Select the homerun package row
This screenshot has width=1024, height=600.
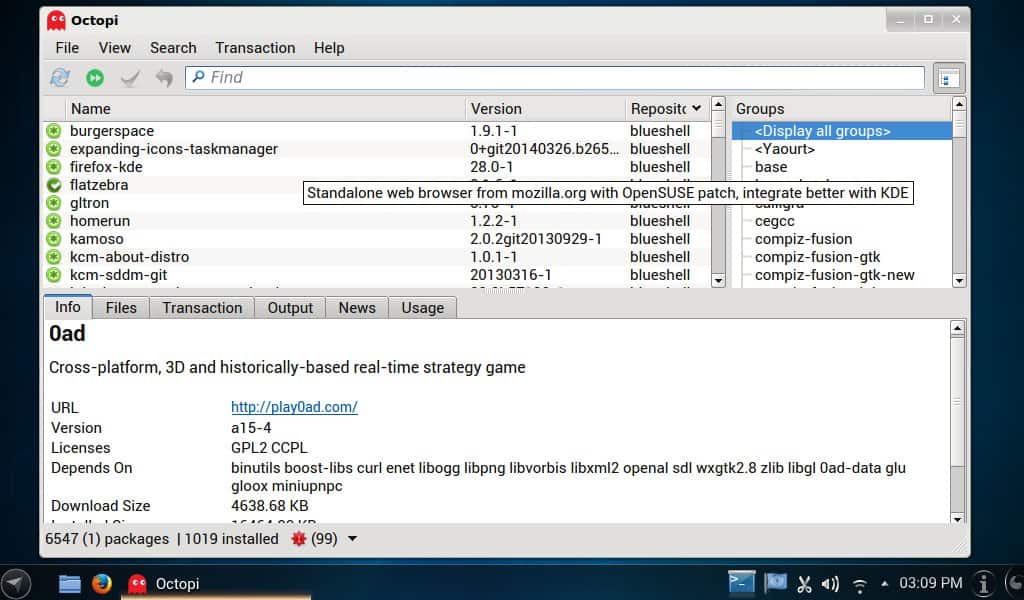click(x=377, y=221)
